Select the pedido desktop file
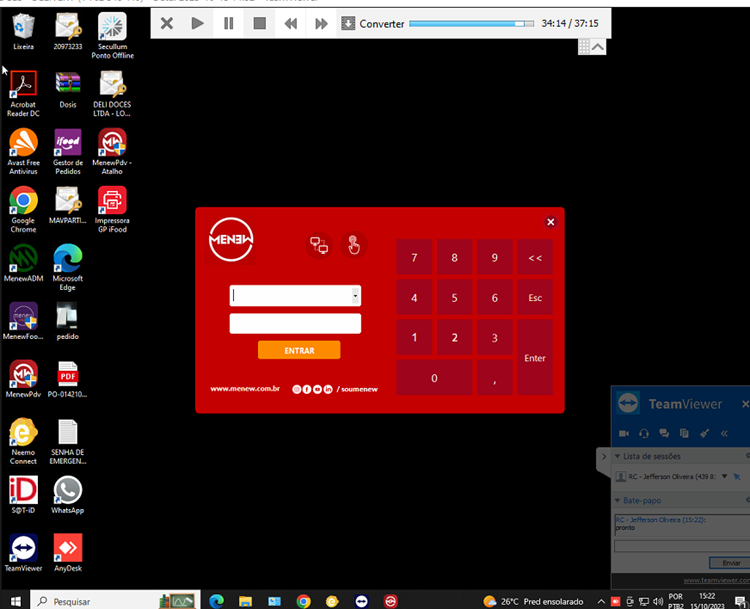This screenshot has width=750, height=609. point(67,321)
